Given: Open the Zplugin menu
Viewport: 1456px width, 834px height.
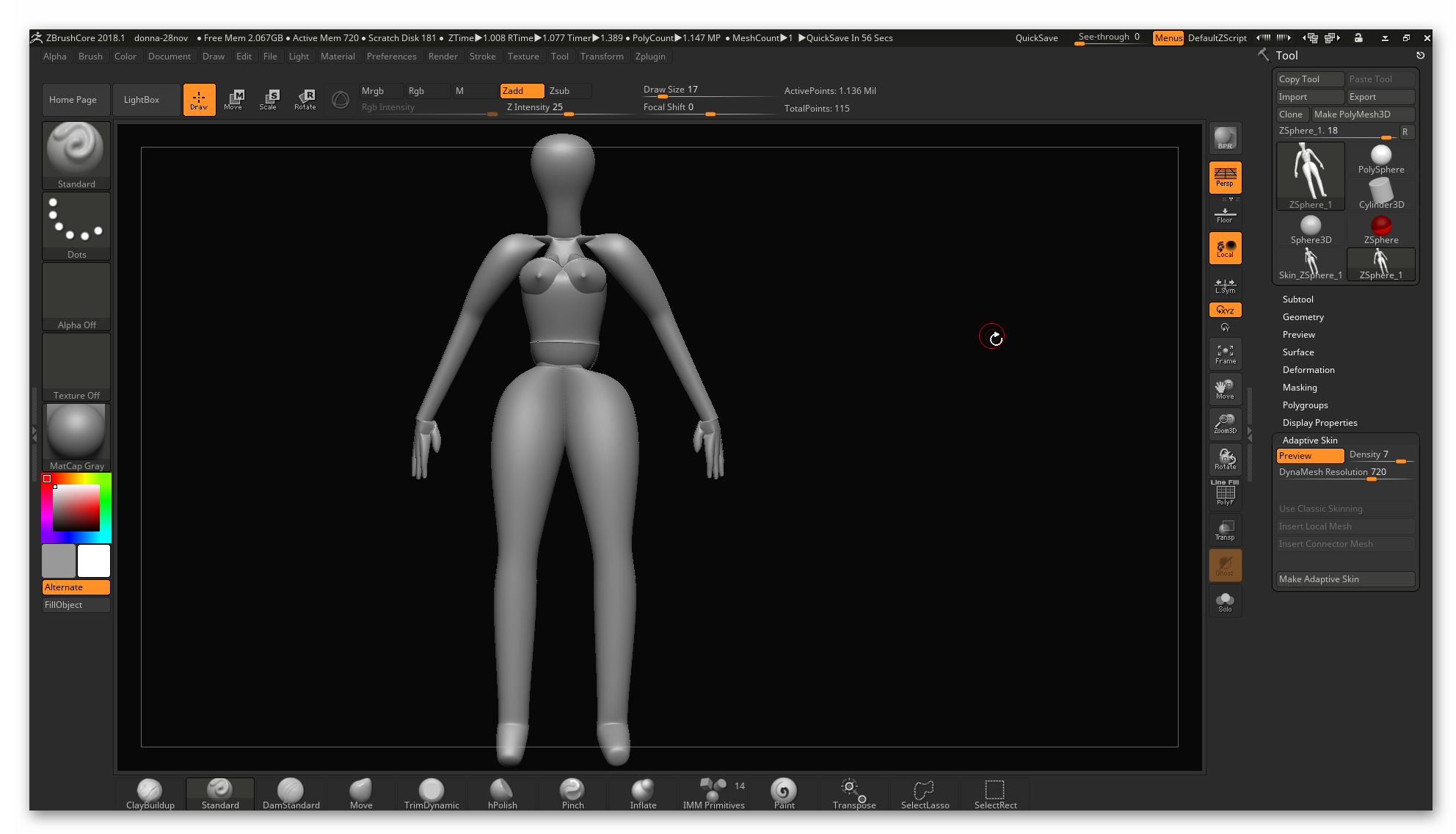Looking at the screenshot, I should coord(650,57).
